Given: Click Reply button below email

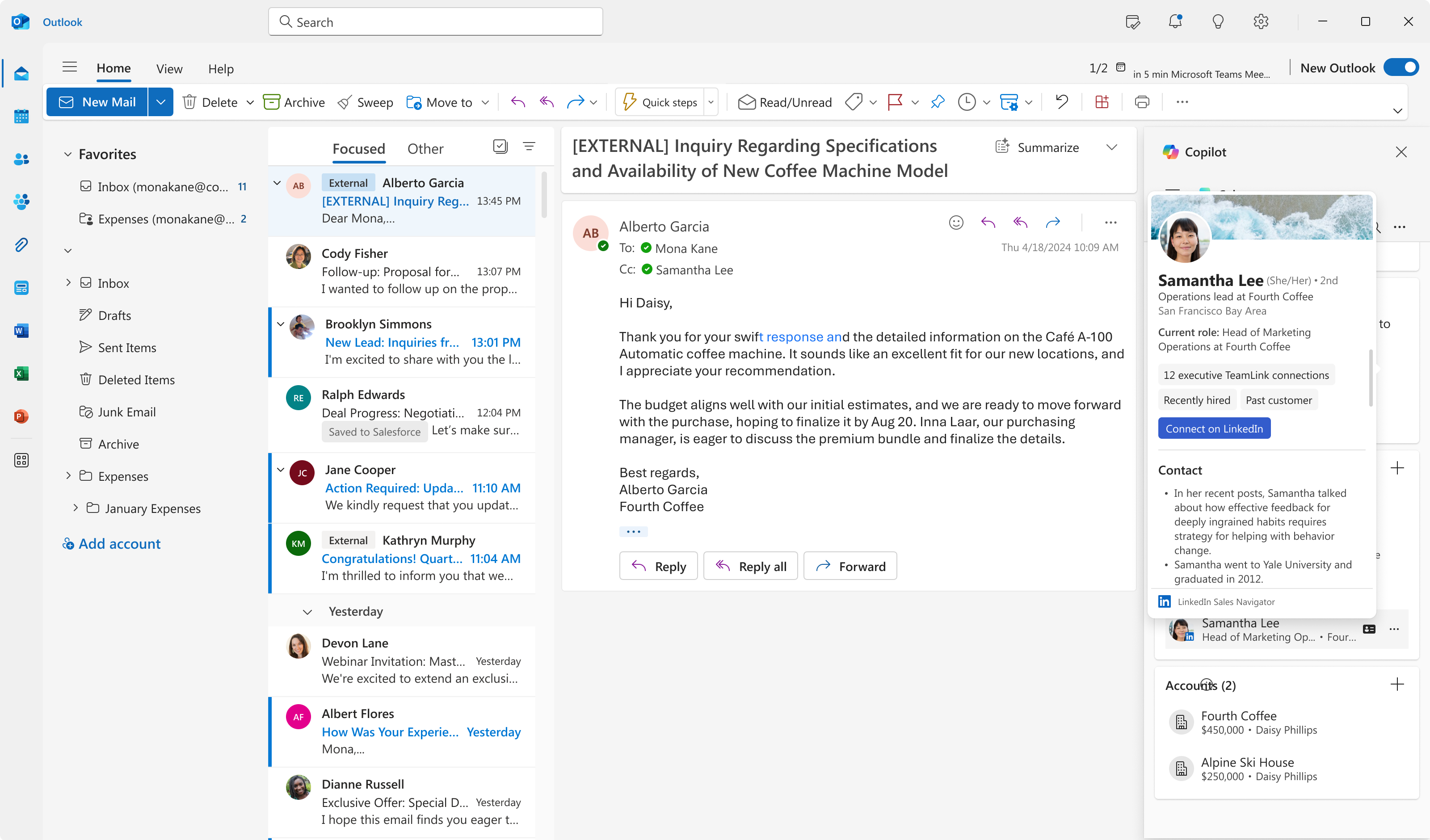Looking at the screenshot, I should coord(658,566).
